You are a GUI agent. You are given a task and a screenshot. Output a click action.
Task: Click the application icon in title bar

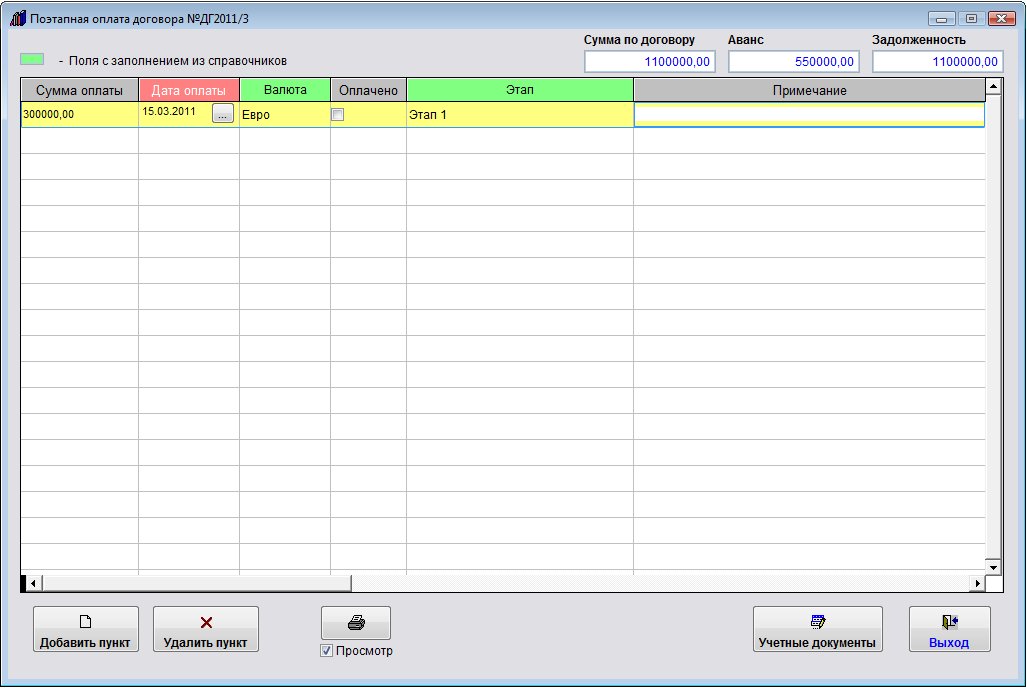click(18, 18)
